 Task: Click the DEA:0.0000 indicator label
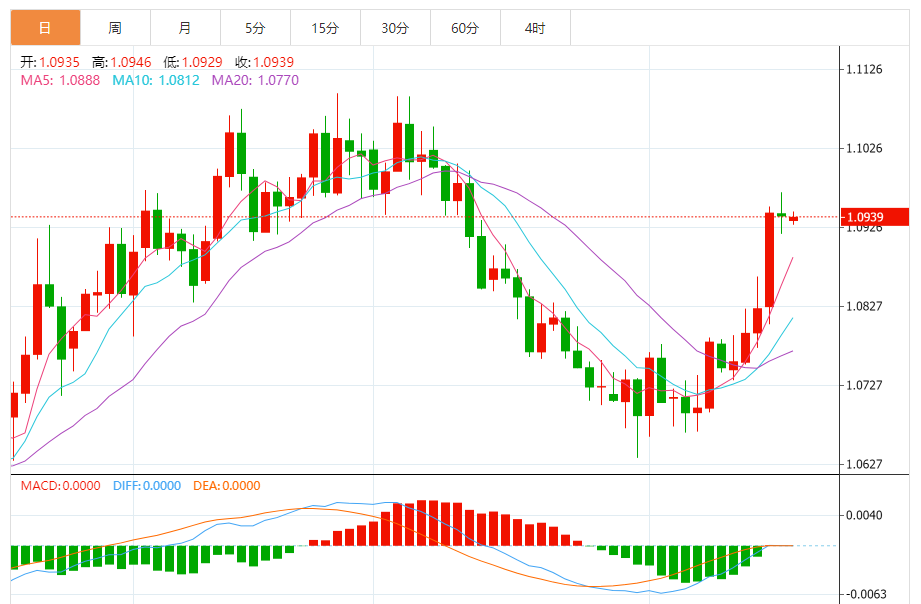pyautogui.click(x=227, y=486)
